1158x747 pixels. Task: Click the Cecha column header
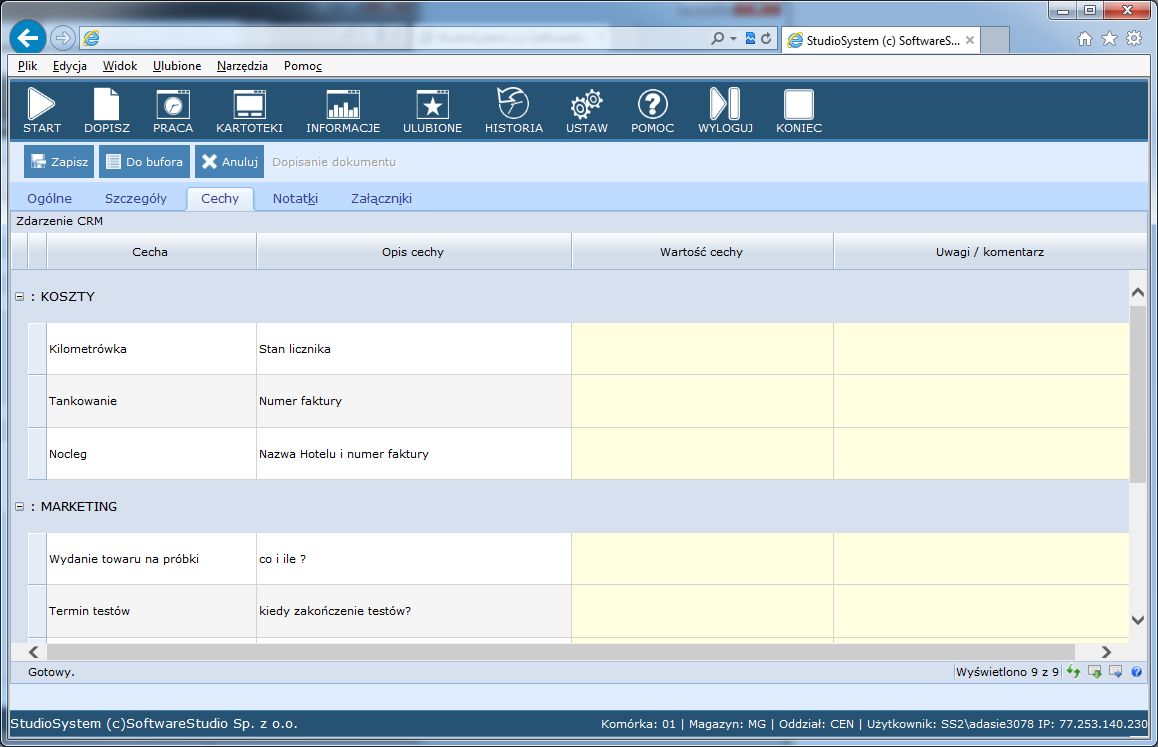coord(151,252)
